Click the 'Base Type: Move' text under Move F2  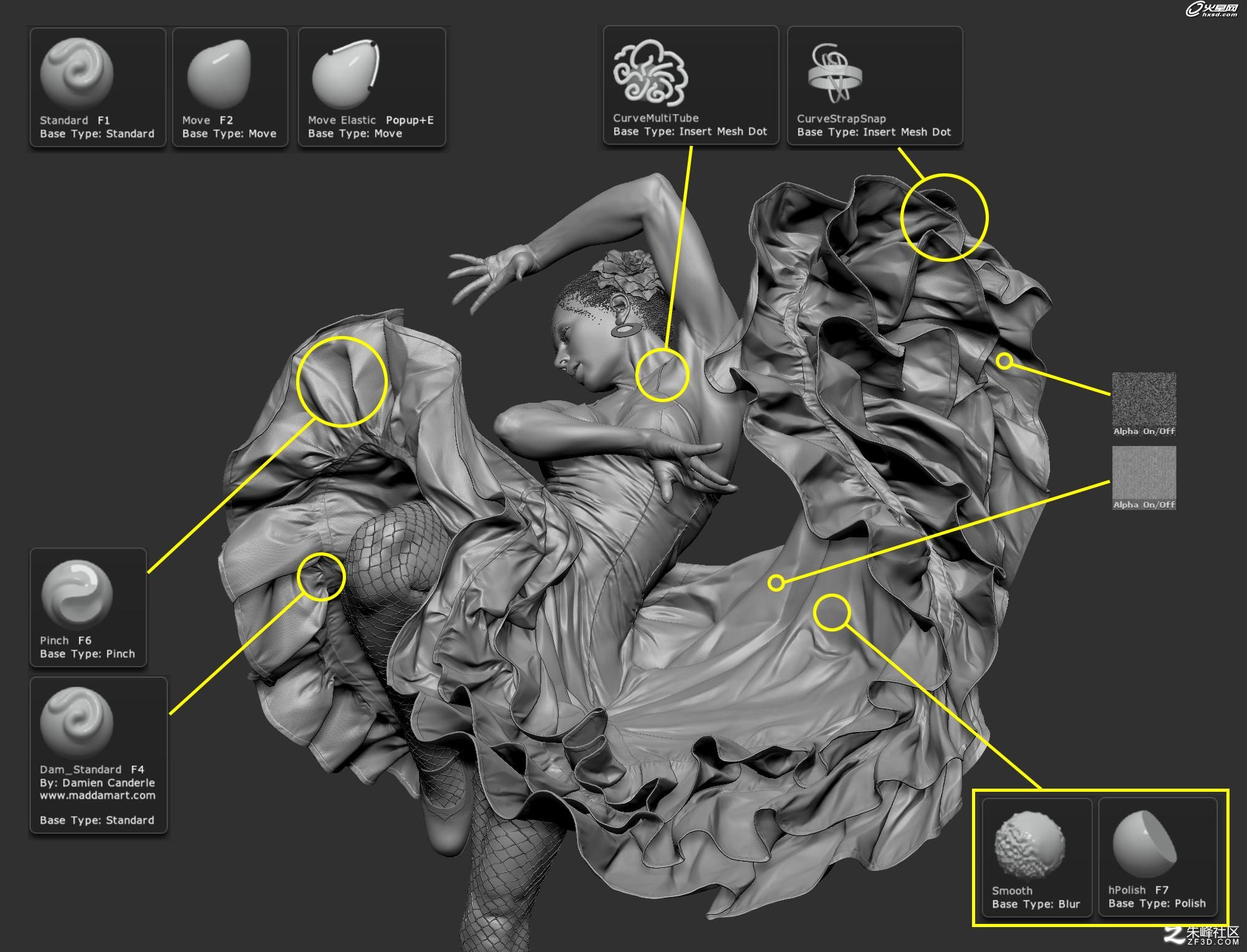(229, 134)
